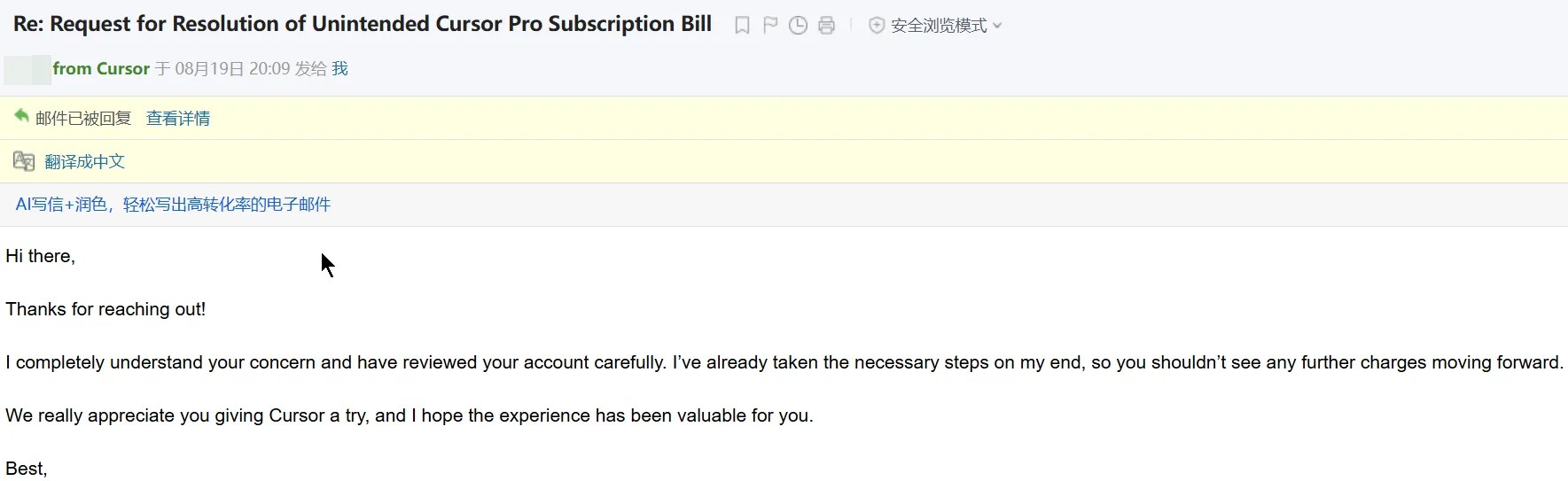Image resolution: width=1568 pixels, height=481 pixels.
Task: Click the 邮件已被回复 status text
Action: (83, 118)
